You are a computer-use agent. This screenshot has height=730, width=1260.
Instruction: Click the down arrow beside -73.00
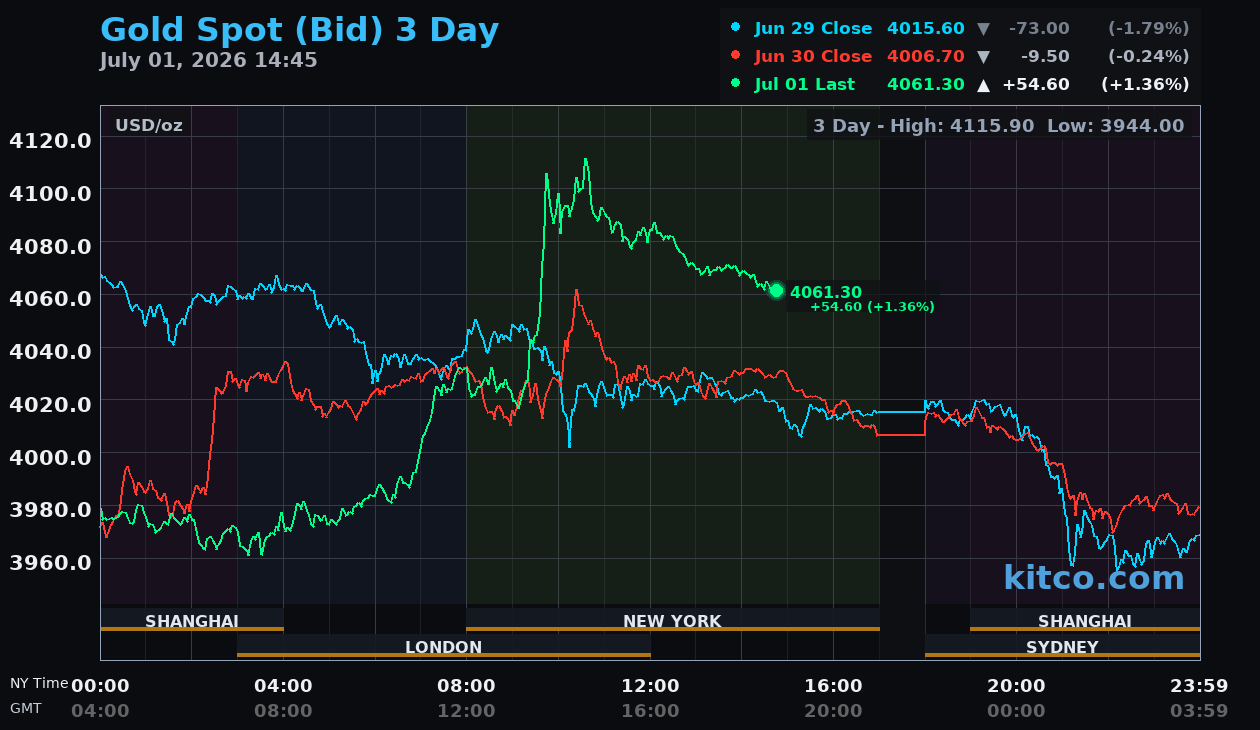click(983, 28)
